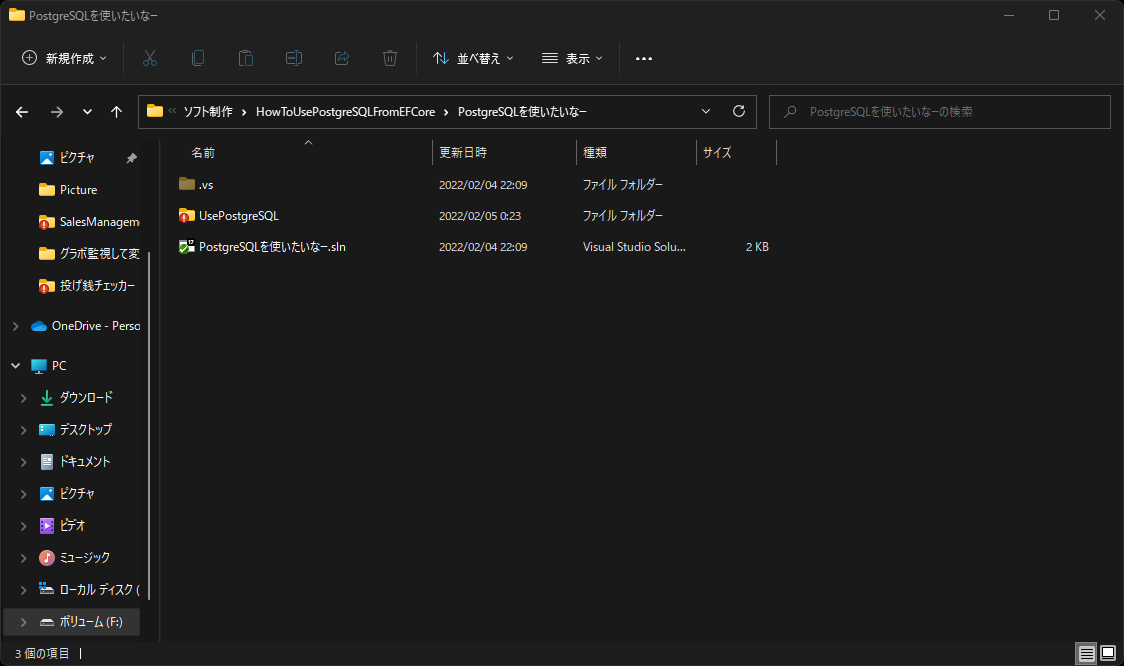
Task: Click the Copy icon in toolbar
Action: point(198,58)
